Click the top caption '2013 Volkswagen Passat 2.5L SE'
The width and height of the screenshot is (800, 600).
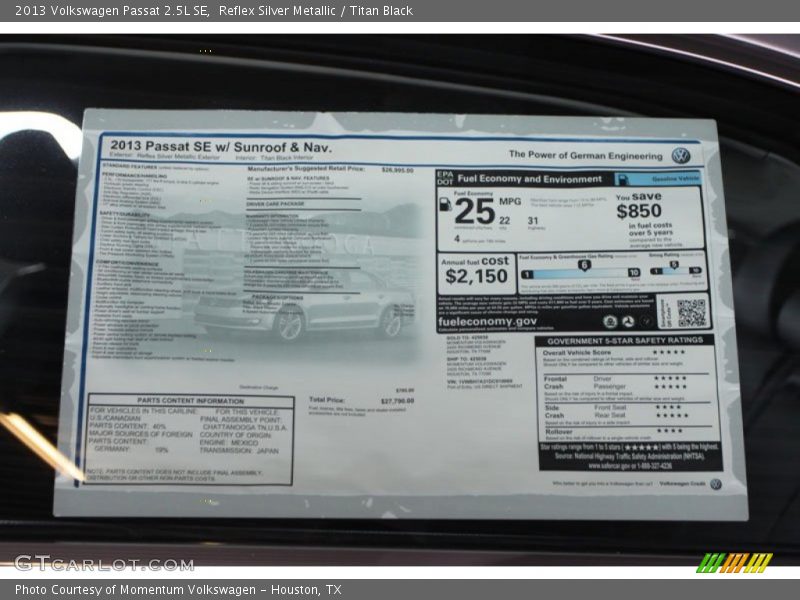112,11
